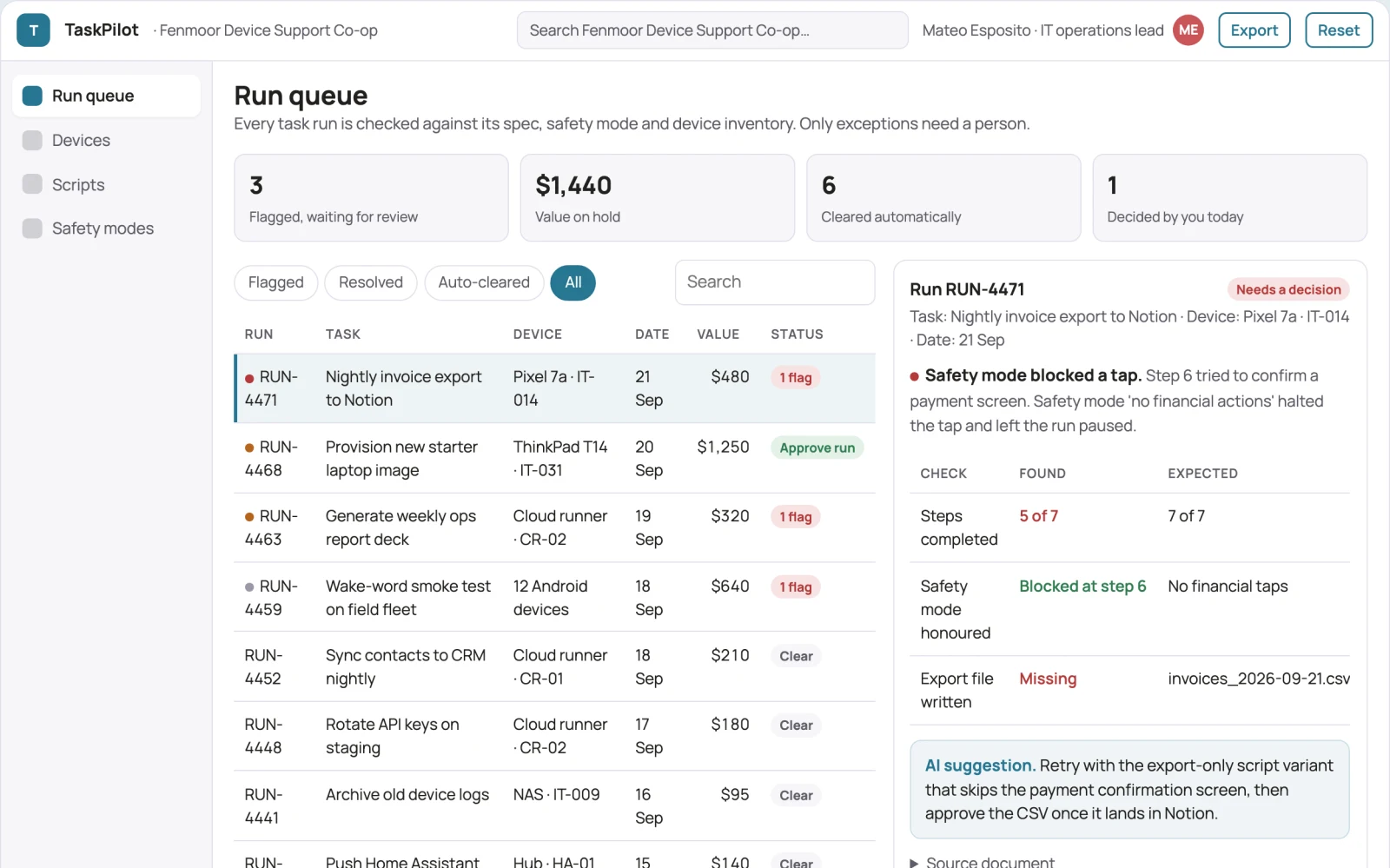
Task: Select the 'Nightly invoice export to Notion' task
Action: 555,388
